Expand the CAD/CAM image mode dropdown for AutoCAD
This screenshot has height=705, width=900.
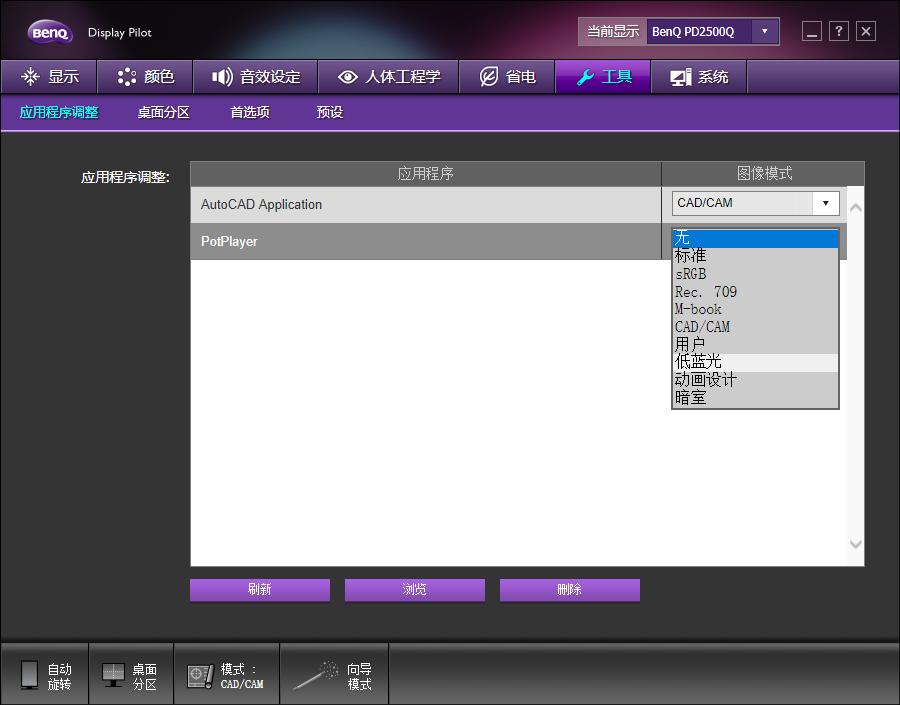coord(825,203)
